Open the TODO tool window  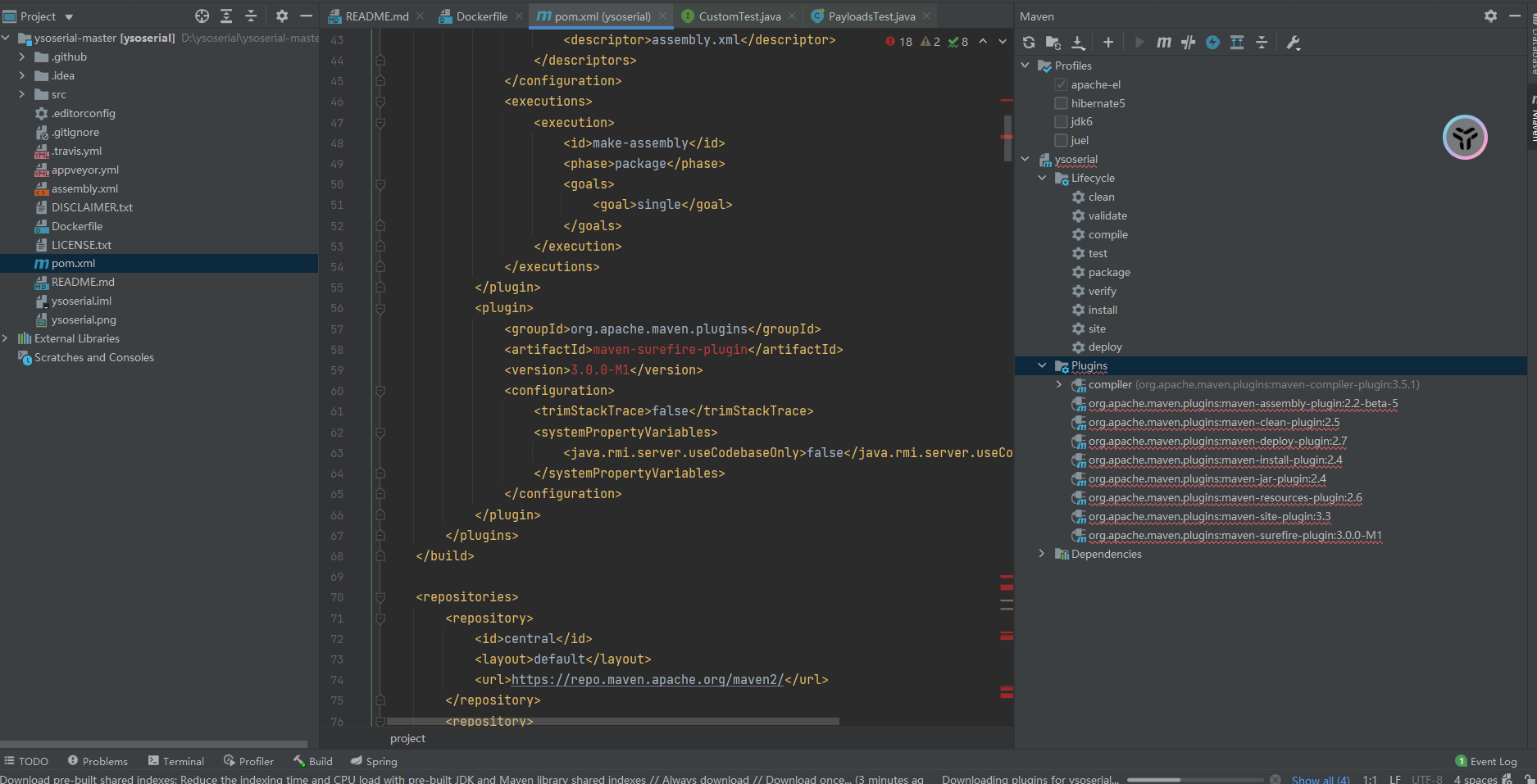(26, 761)
